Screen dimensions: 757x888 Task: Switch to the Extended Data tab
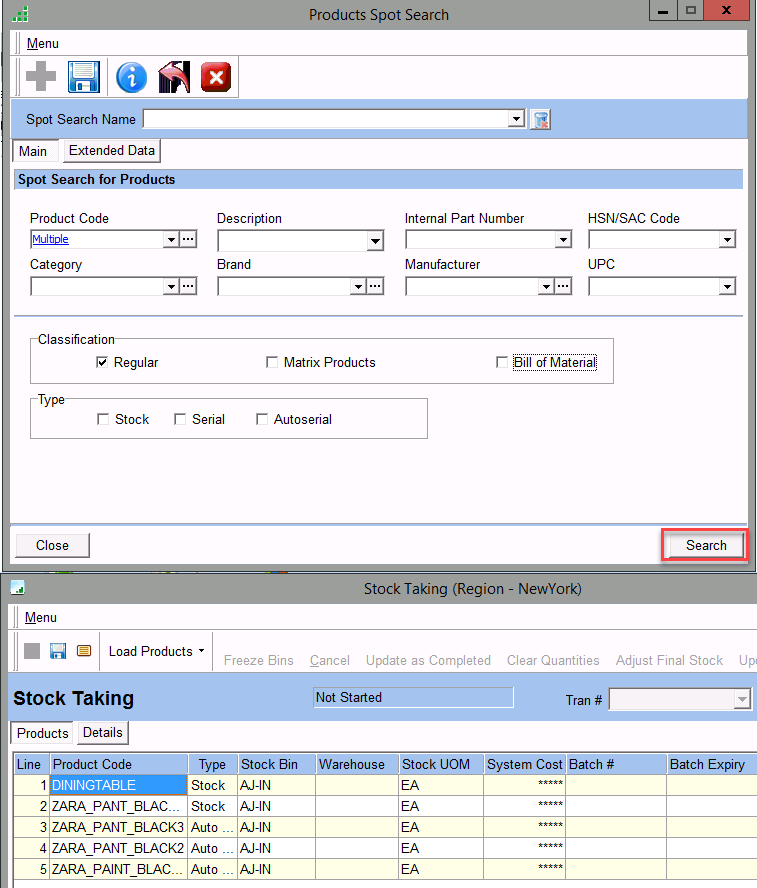coord(112,151)
